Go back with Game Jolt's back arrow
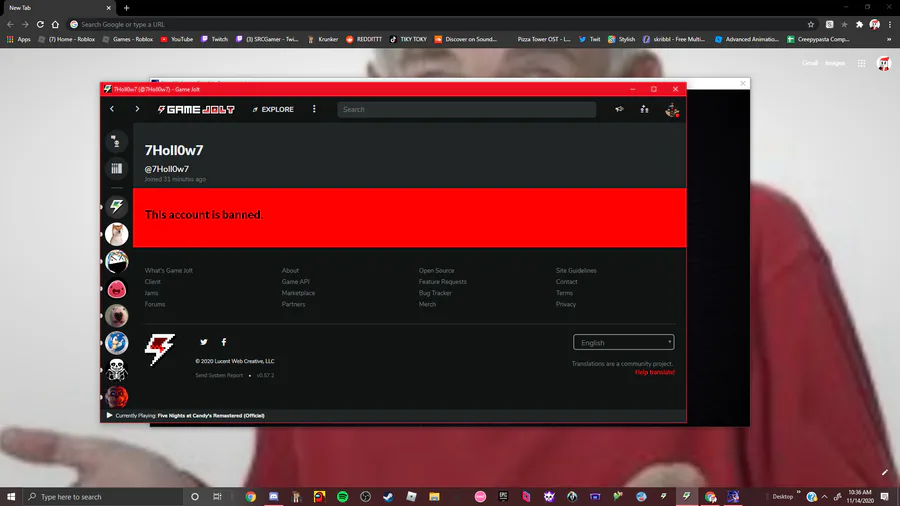 (112, 109)
